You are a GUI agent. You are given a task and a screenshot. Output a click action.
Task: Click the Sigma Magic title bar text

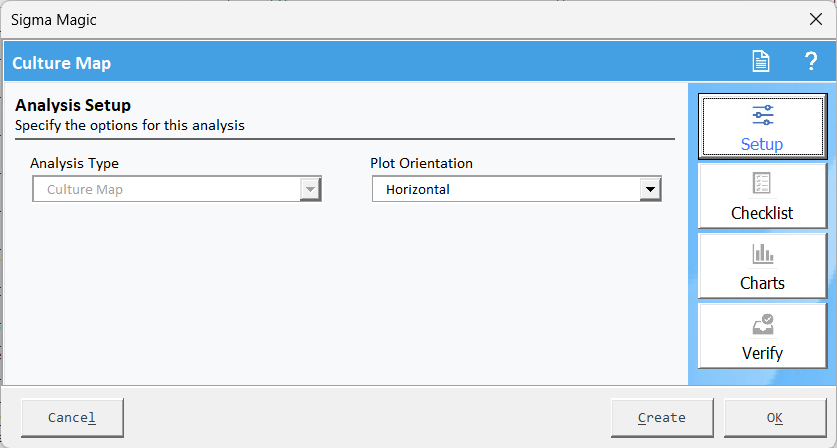pyautogui.click(x=54, y=20)
